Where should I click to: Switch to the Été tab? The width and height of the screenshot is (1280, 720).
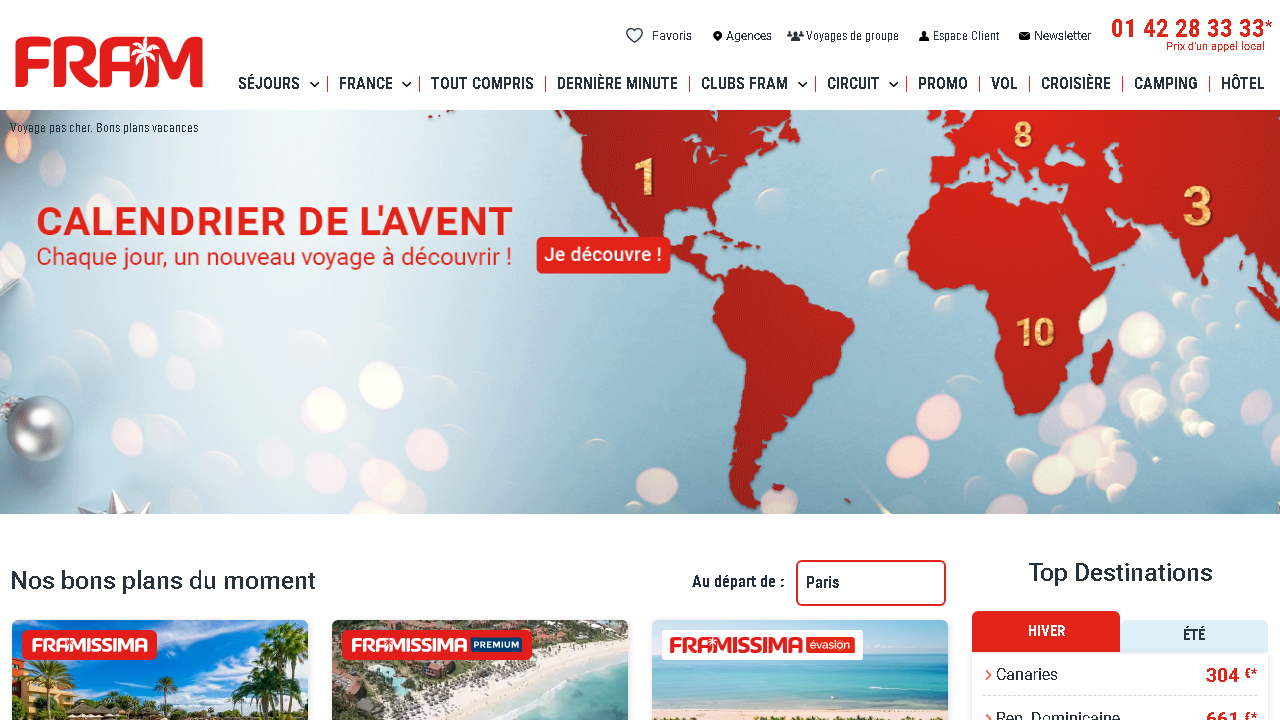click(1194, 635)
